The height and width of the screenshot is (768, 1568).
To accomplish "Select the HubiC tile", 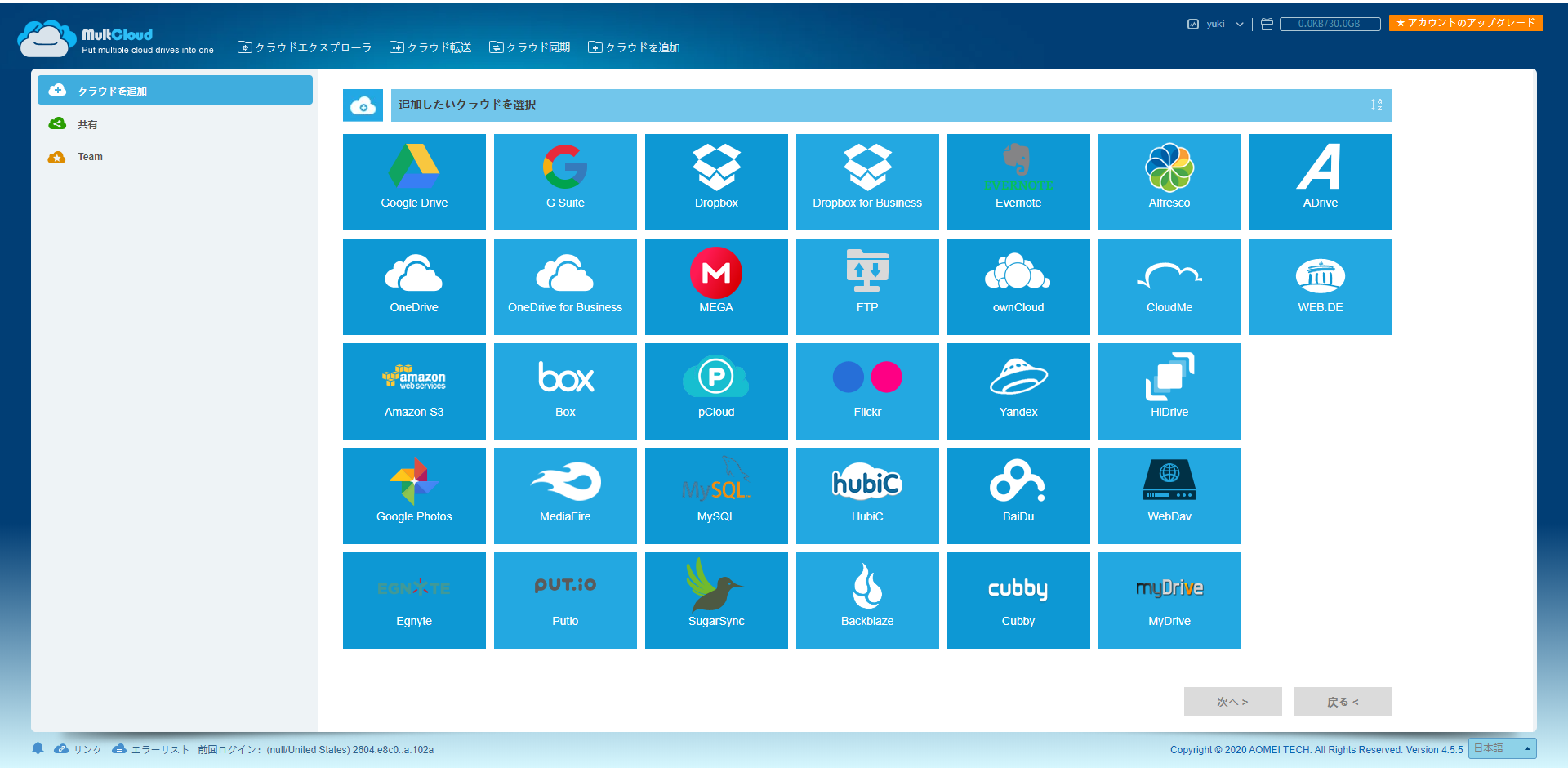I will (x=867, y=496).
